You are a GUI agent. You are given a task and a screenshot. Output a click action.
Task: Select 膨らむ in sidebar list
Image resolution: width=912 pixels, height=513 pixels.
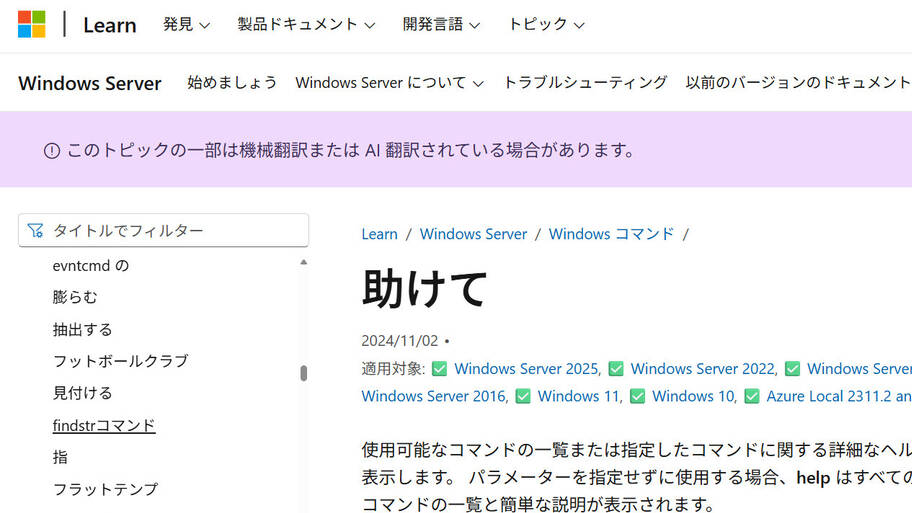[75, 297]
